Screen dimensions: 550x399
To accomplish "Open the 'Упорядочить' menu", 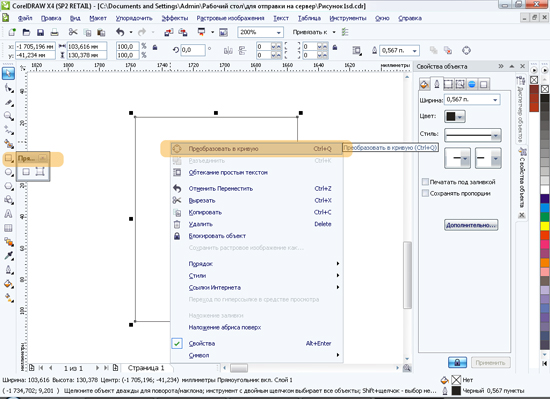I will pos(134,18).
